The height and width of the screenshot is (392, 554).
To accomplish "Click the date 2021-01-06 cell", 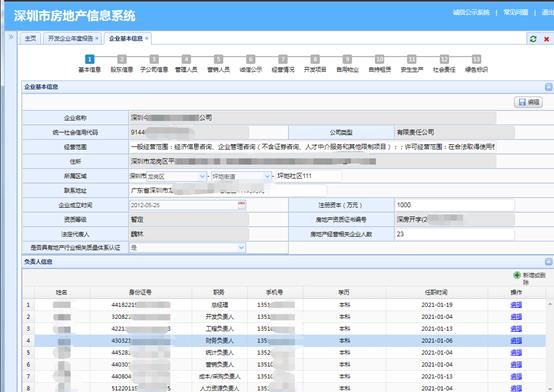I will [x=437, y=341].
